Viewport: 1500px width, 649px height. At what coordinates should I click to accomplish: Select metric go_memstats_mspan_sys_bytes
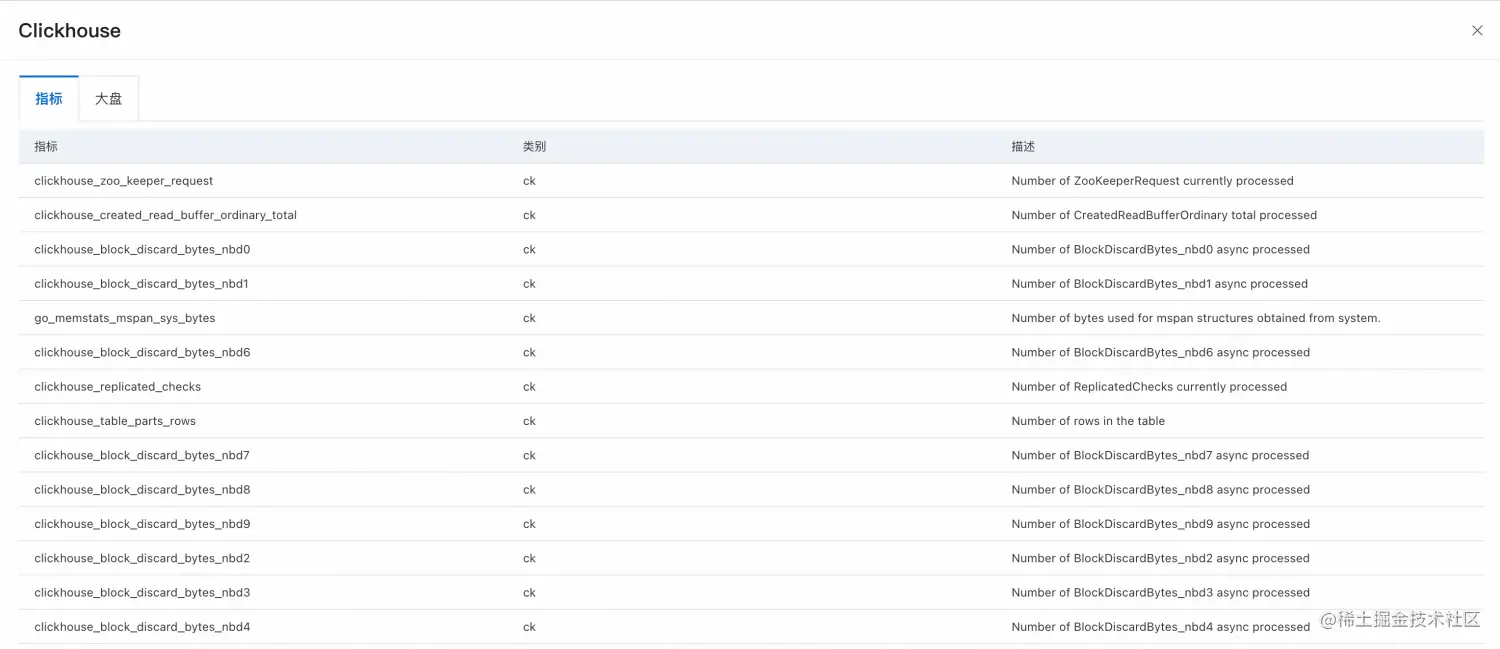tap(125, 318)
